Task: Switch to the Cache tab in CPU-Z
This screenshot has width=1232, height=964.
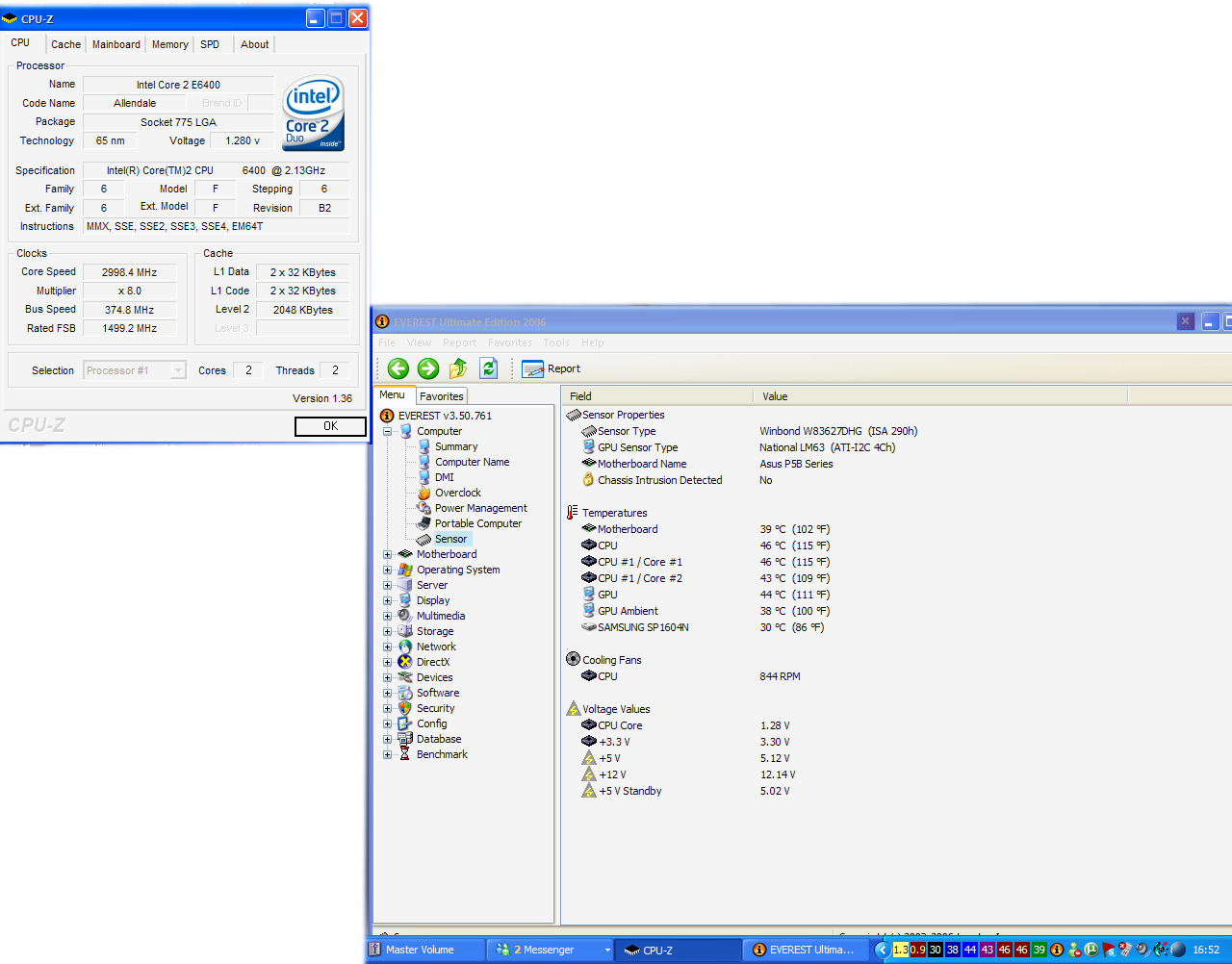Action: tap(65, 44)
